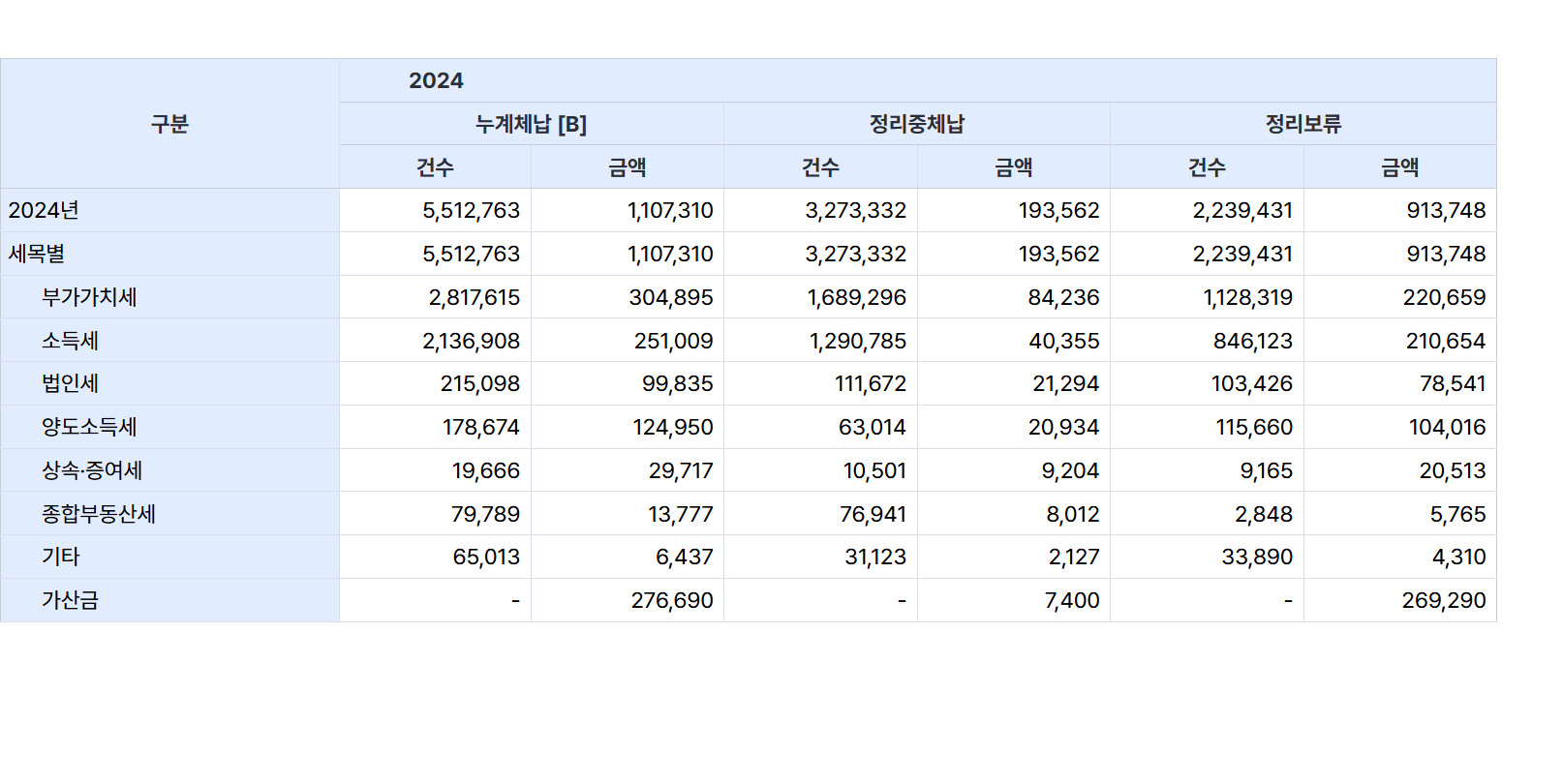This screenshot has height=784, width=1563.
Task: Select the 누계체납 [B] header
Action: click(x=531, y=124)
